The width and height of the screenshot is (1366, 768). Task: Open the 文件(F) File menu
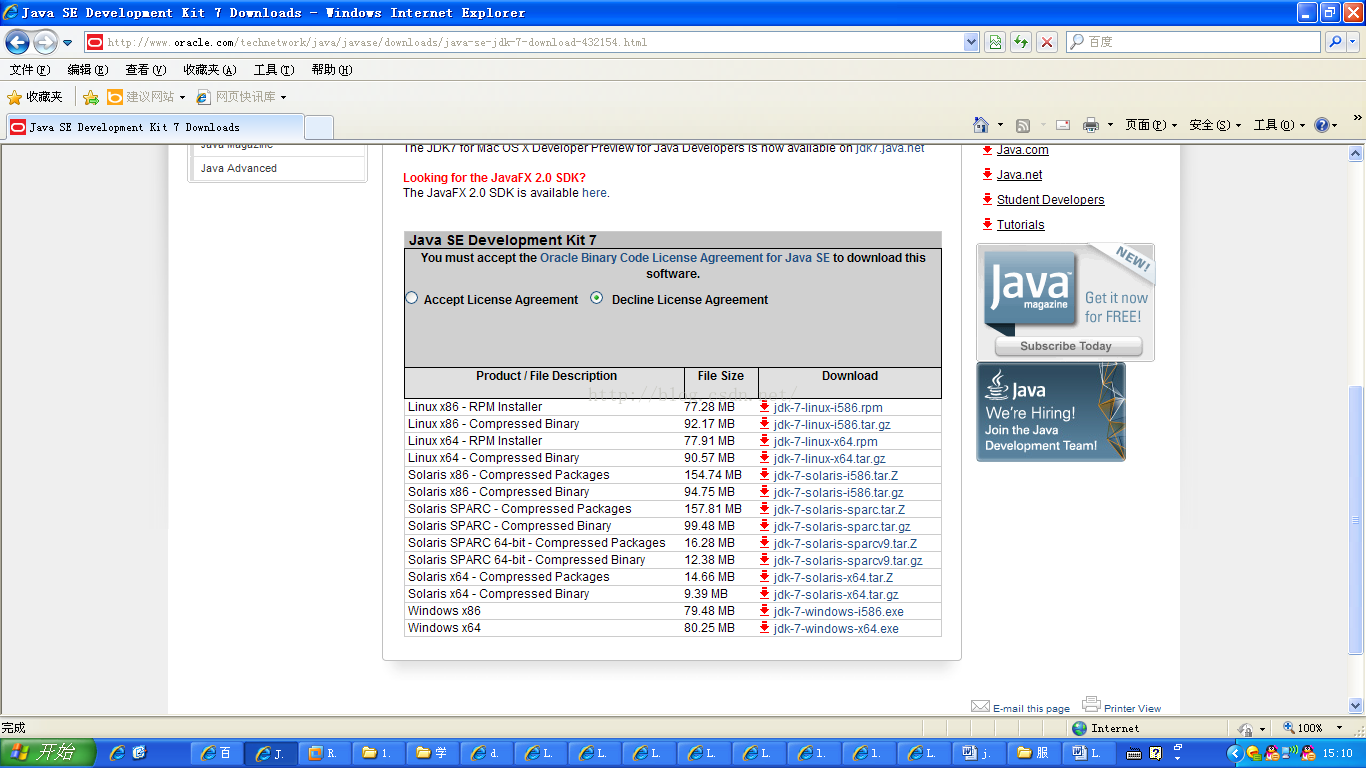click(30, 70)
